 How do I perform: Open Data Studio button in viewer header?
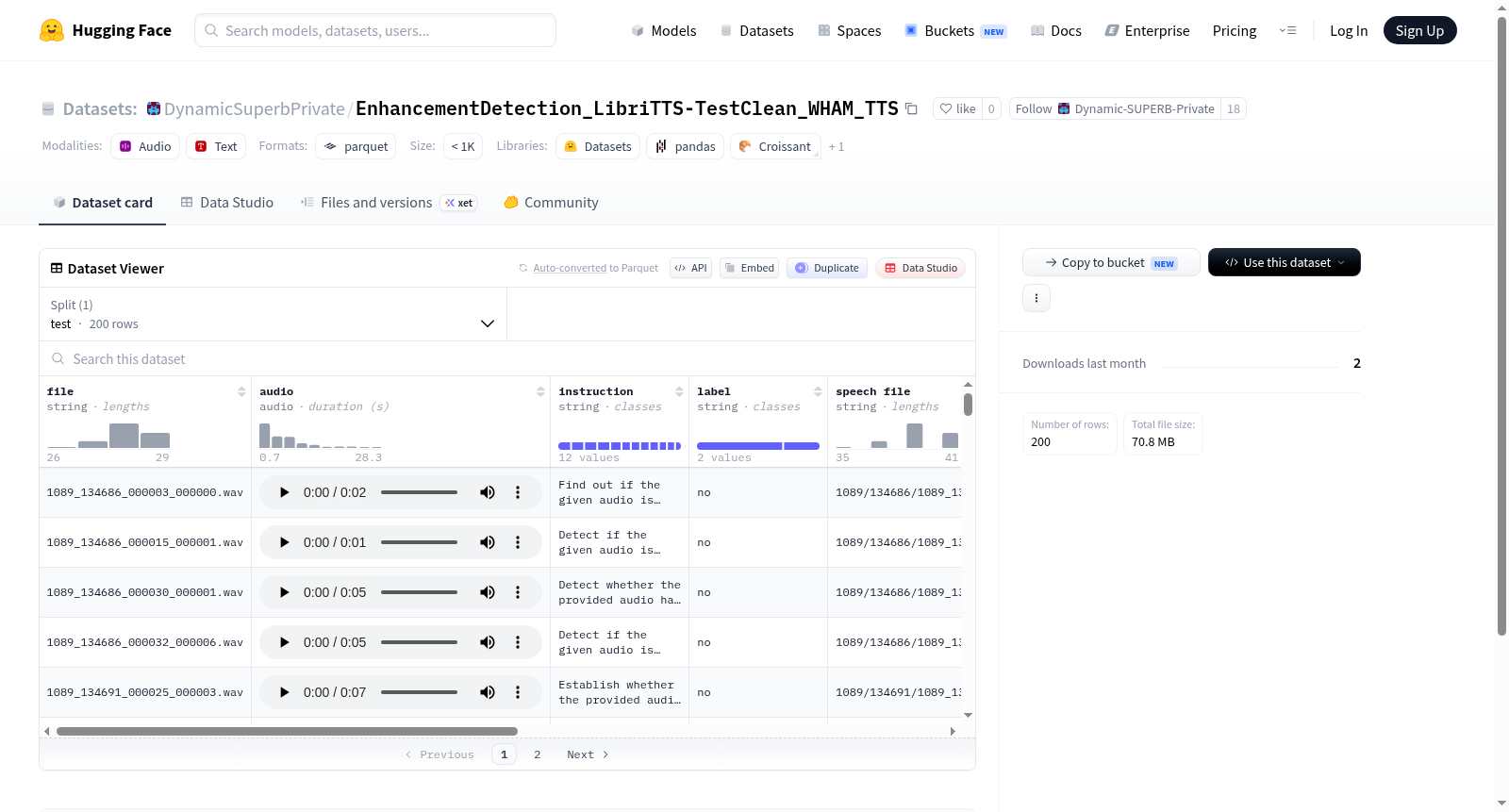pos(920,268)
